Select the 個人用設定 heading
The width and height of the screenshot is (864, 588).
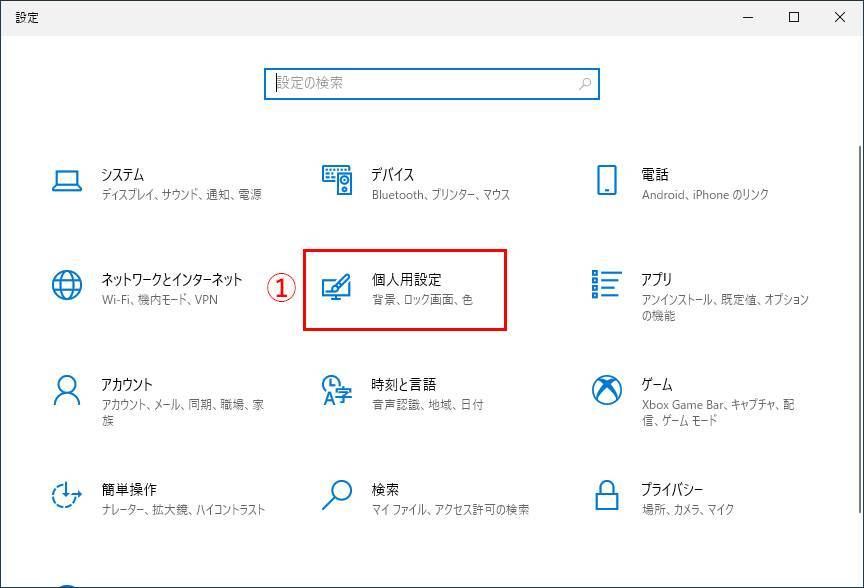(407, 279)
